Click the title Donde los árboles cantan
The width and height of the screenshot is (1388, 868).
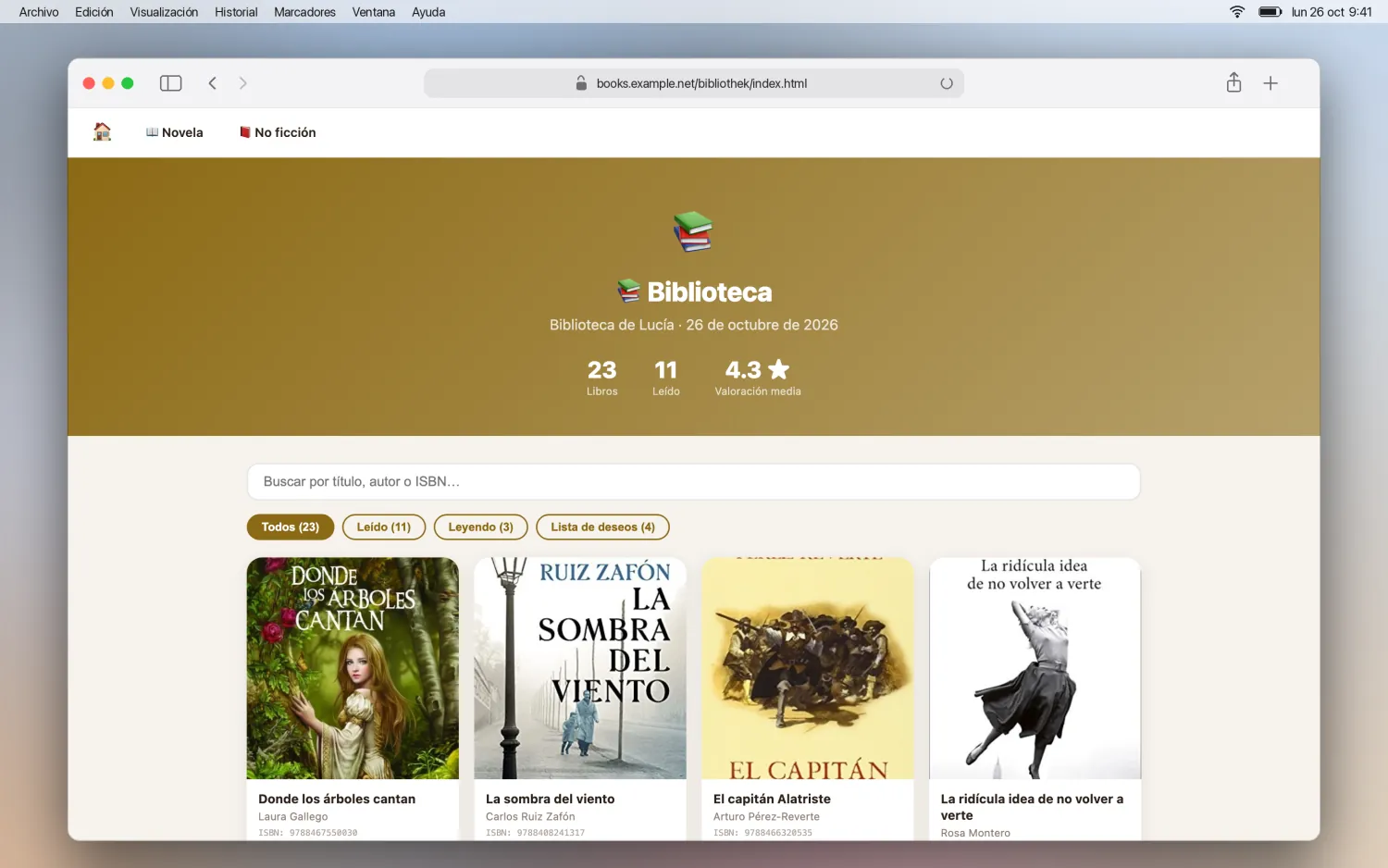click(337, 799)
